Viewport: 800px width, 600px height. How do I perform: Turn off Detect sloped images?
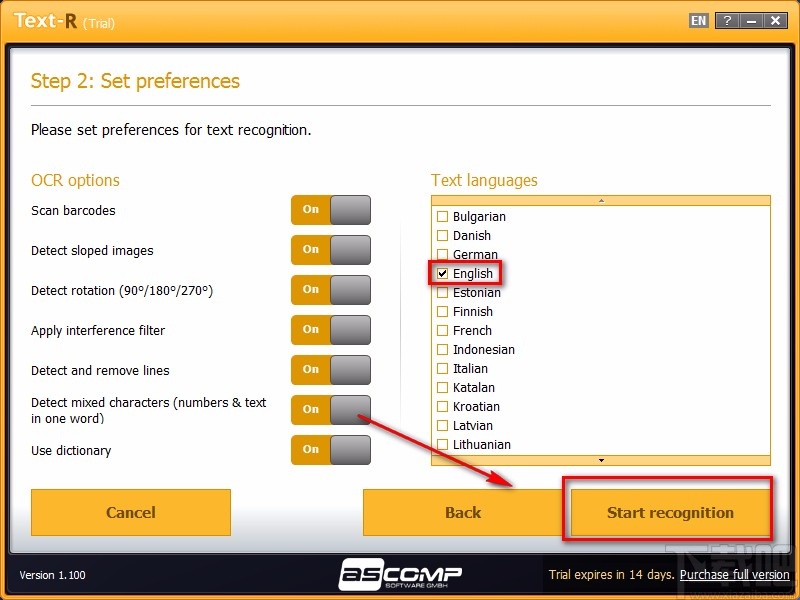[x=331, y=250]
